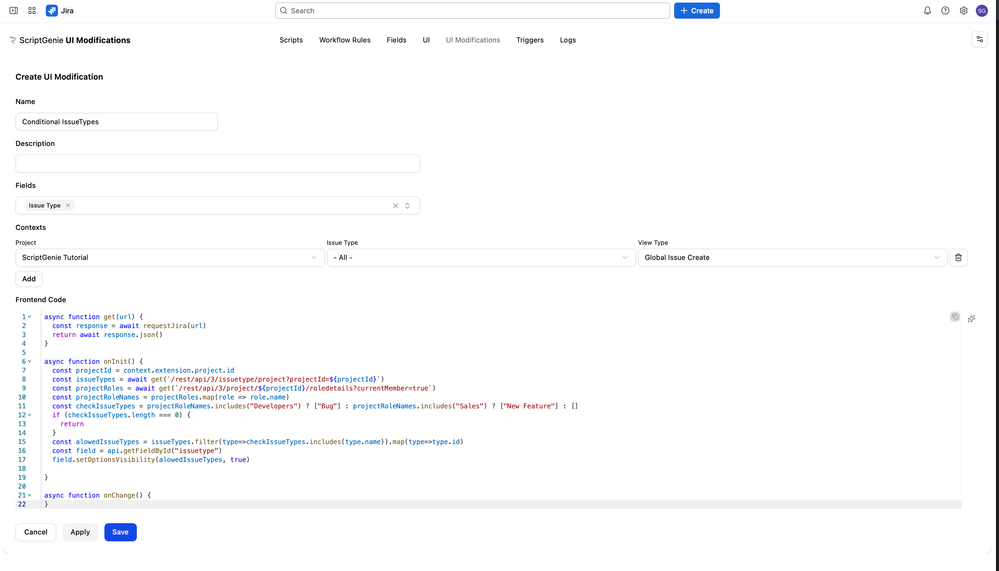Collapse code fold at line 12
Screen dimensions: 999x571
pos(29,415)
